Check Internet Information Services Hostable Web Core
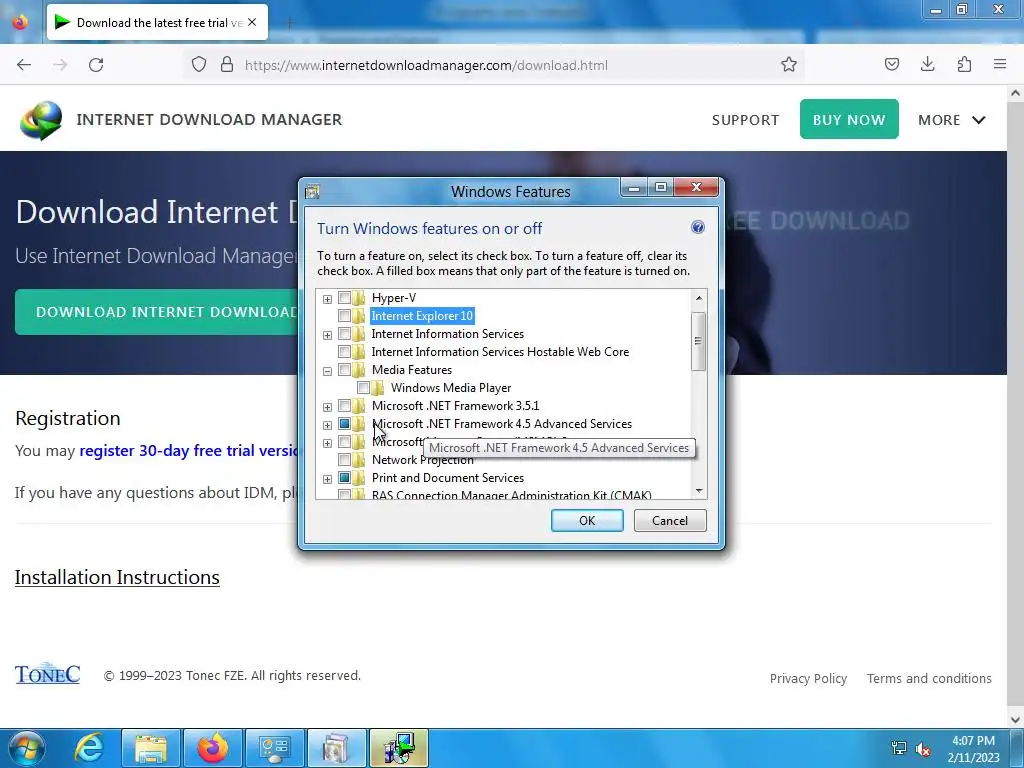The width and height of the screenshot is (1024, 768). (x=344, y=351)
